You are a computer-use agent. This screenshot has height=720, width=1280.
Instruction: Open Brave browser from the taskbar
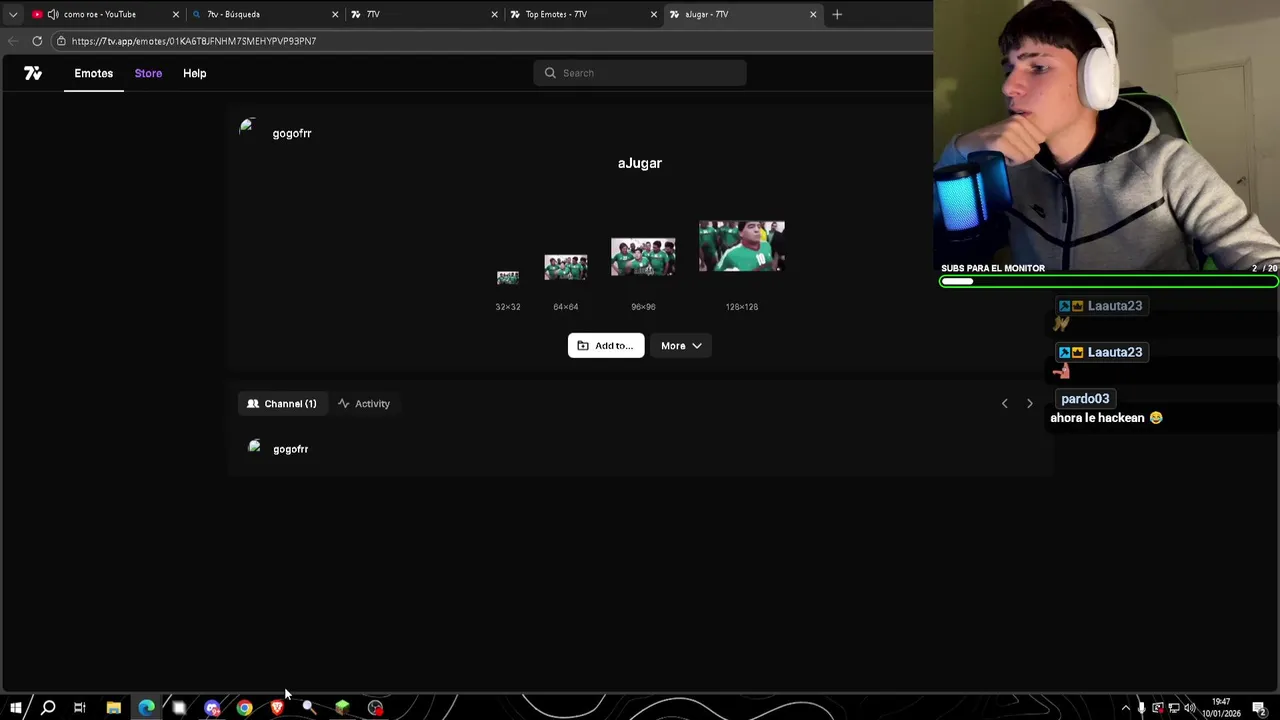pos(277,708)
